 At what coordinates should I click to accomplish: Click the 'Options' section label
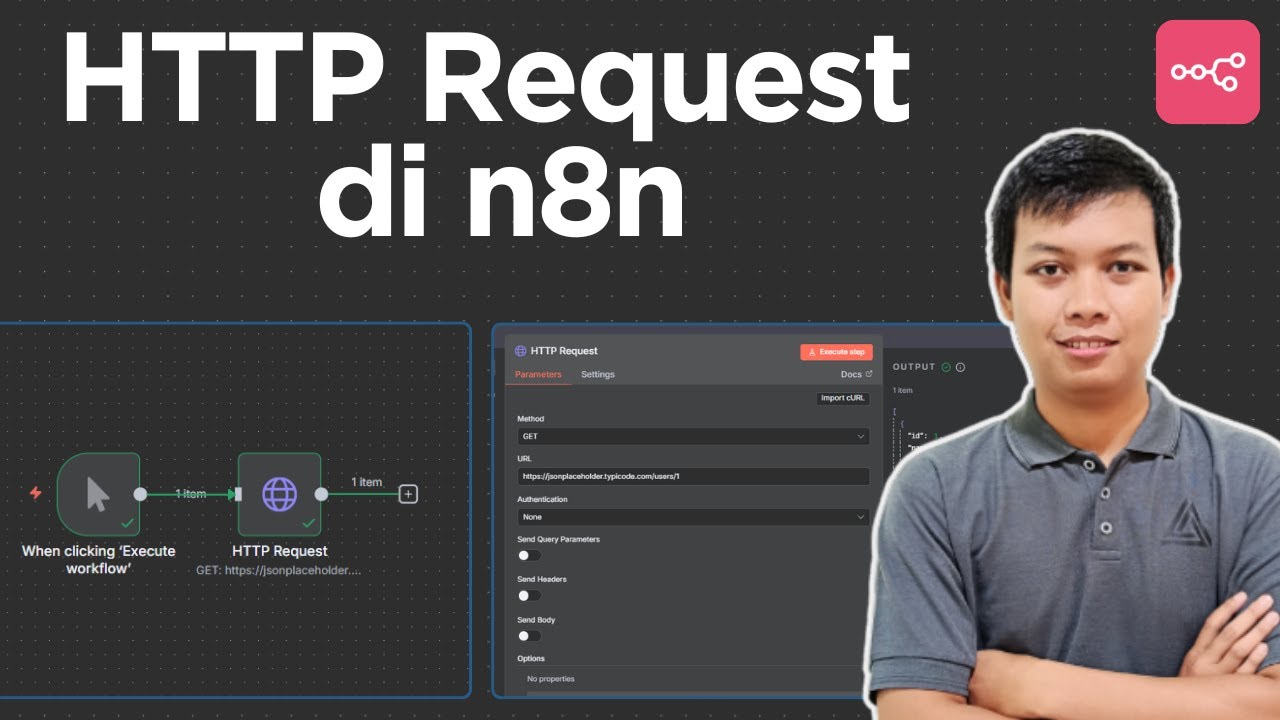click(531, 658)
